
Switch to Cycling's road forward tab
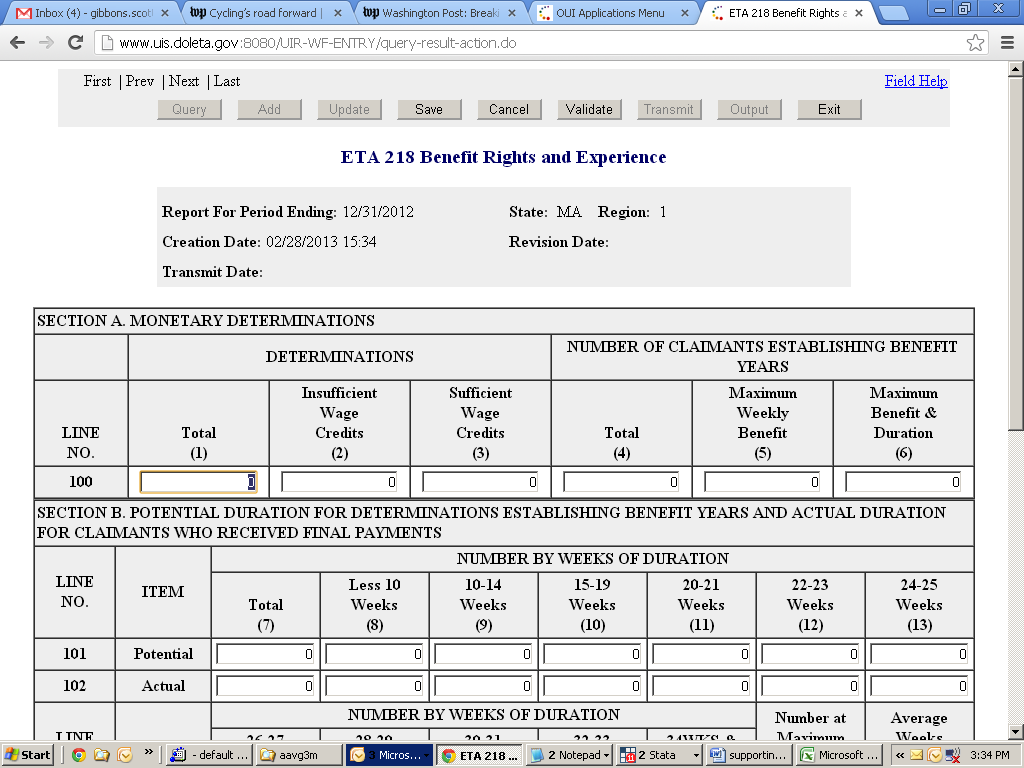(x=264, y=13)
